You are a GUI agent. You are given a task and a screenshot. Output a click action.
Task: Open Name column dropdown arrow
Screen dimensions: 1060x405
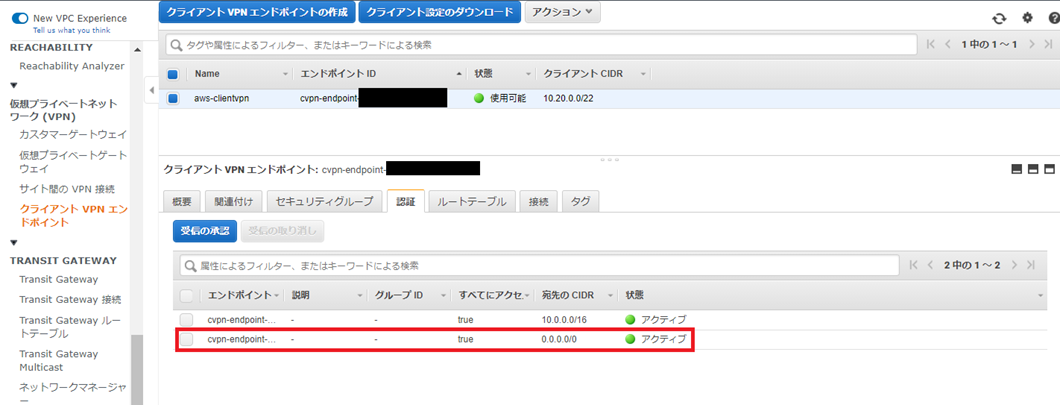coord(285,74)
